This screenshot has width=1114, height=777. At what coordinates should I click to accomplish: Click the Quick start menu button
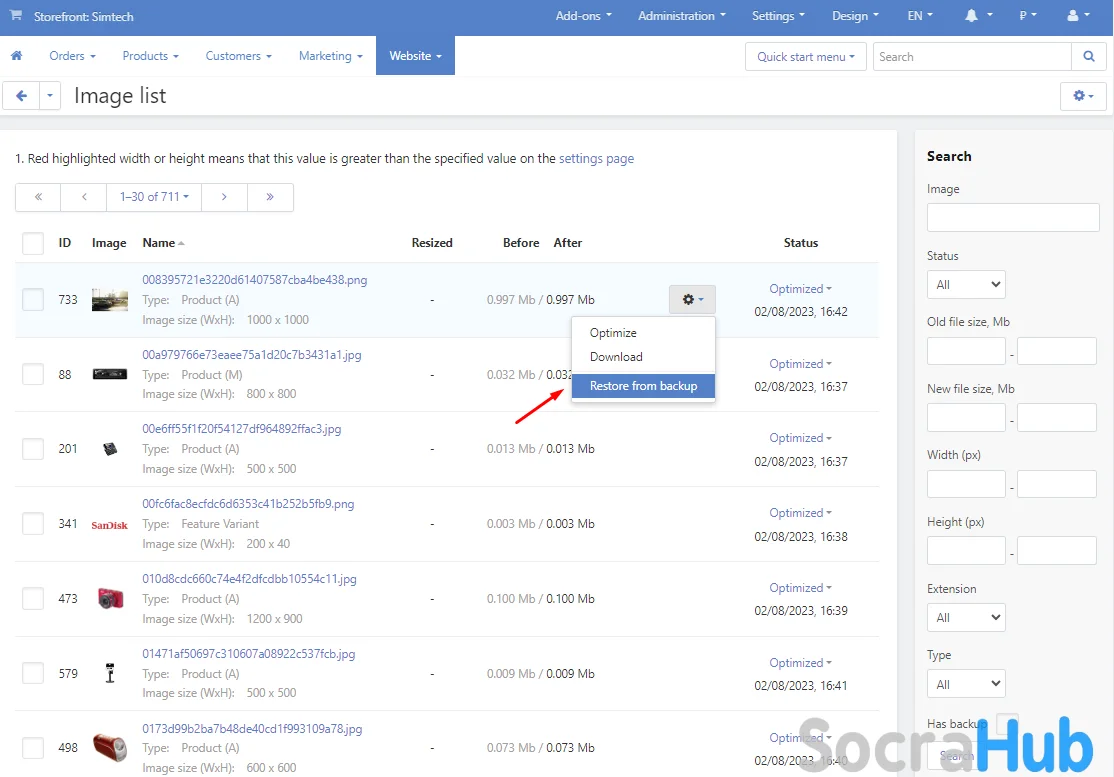[805, 57]
